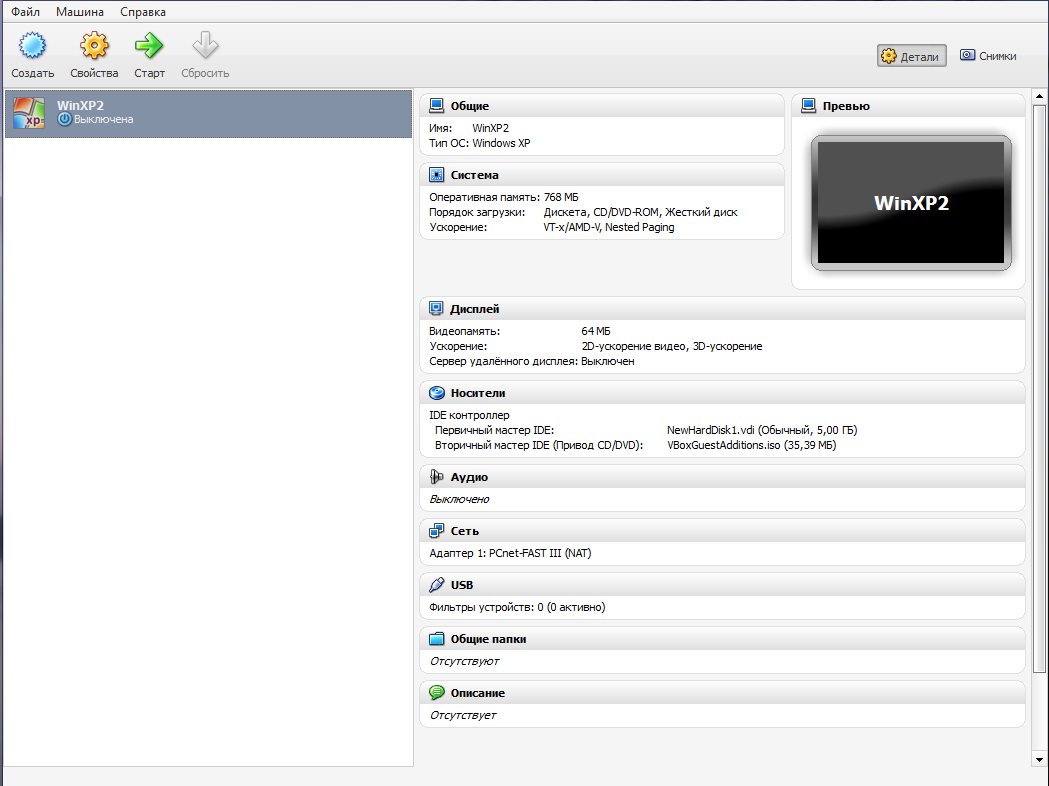Click the Описание speech bubble icon
The width and height of the screenshot is (1049, 786).
[x=436, y=693]
